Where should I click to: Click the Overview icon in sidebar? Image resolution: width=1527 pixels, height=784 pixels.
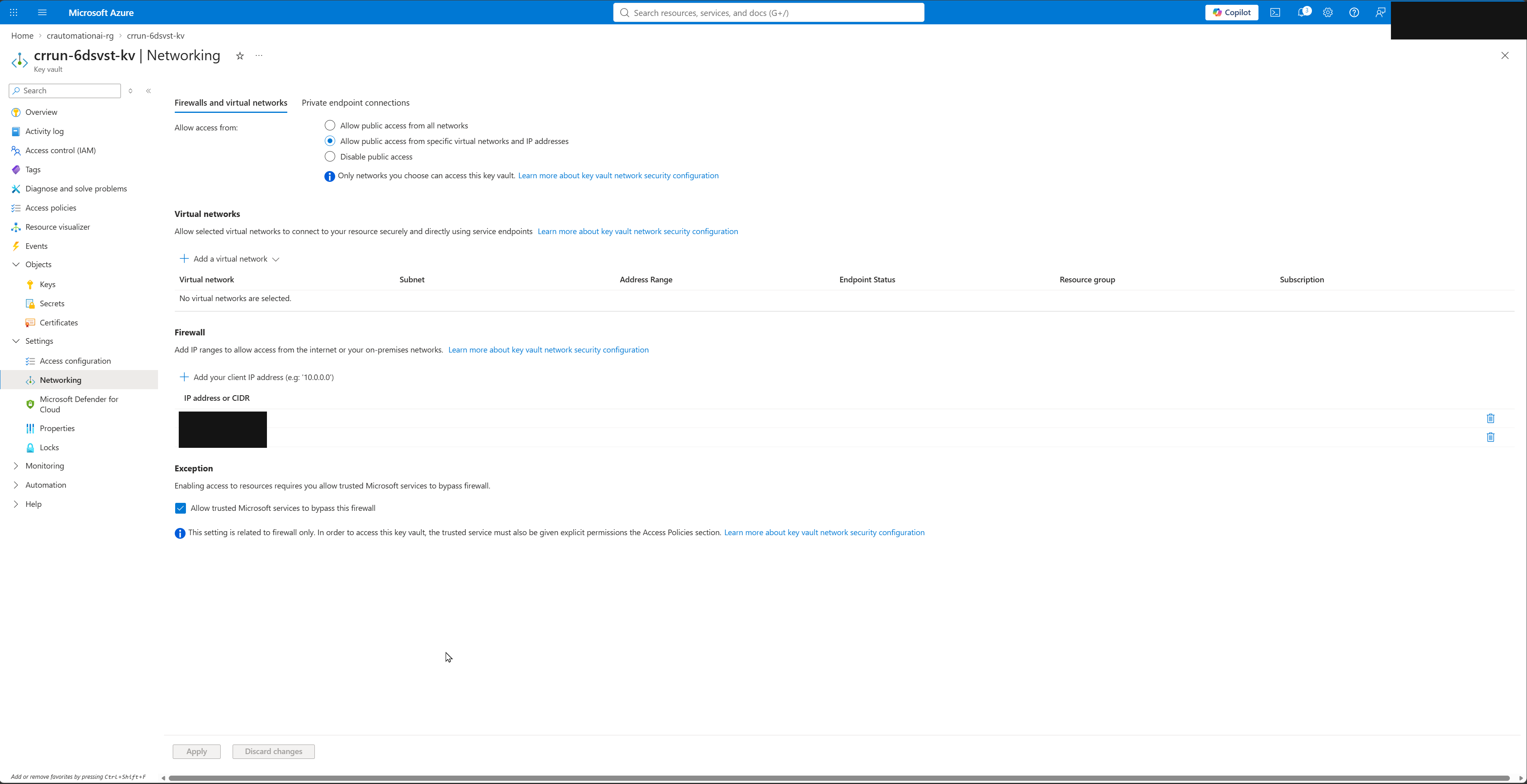point(16,112)
